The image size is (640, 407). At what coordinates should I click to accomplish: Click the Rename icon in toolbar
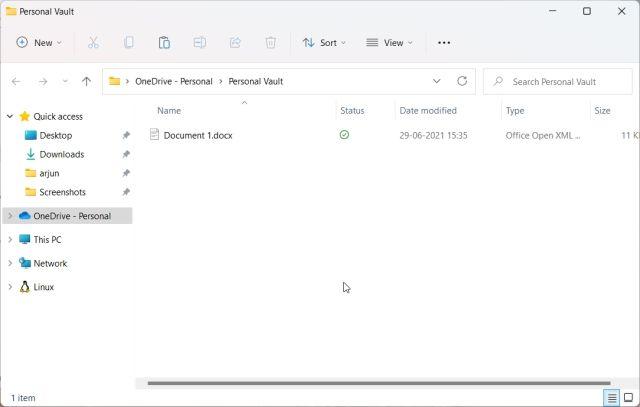click(200, 42)
